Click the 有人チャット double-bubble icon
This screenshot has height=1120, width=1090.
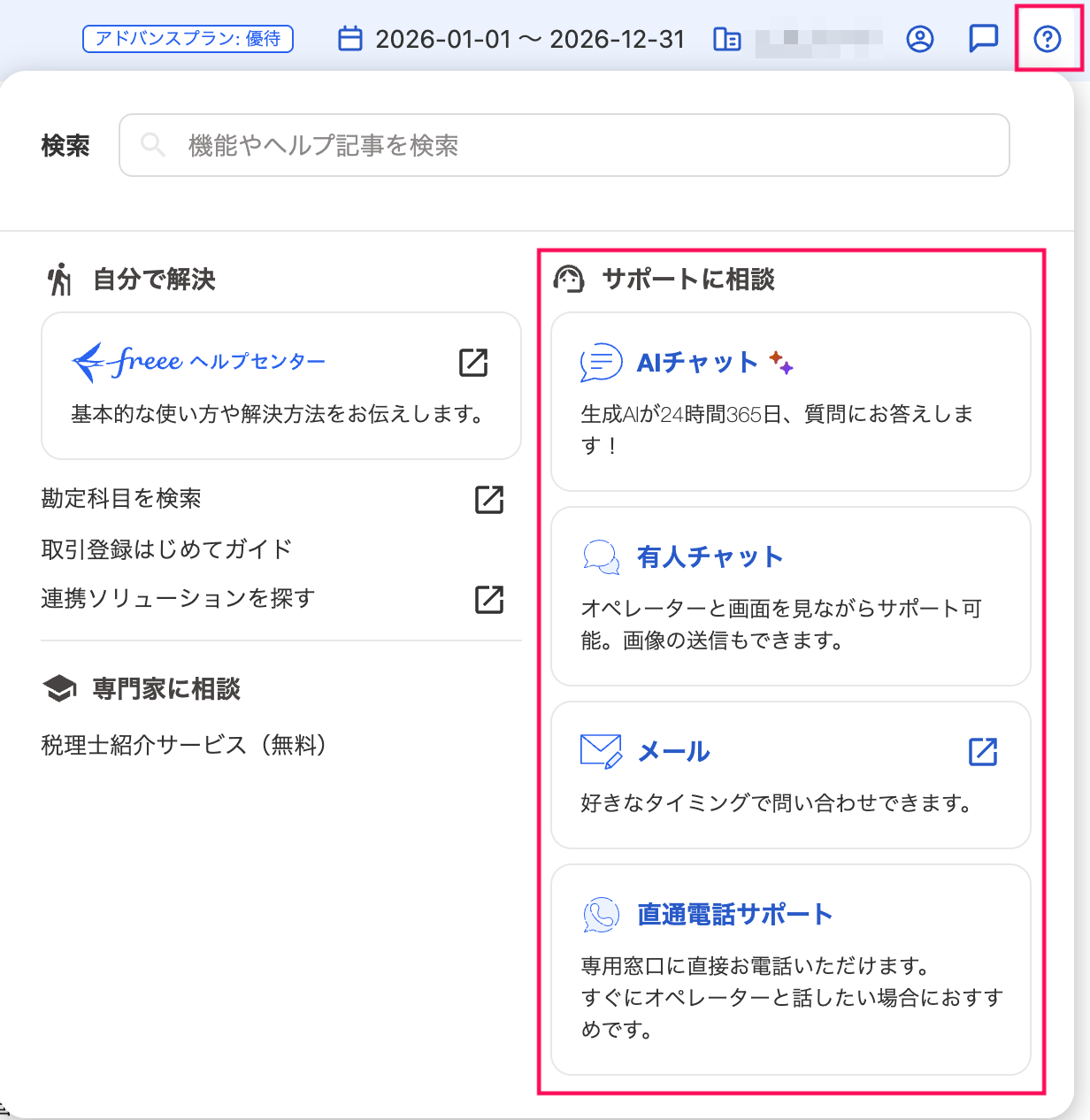pyautogui.click(x=601, y=557)
